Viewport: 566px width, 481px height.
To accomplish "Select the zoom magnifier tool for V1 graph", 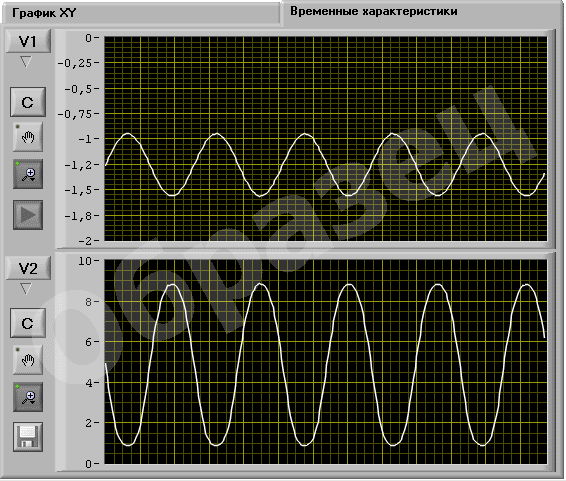I will point(28,174).
